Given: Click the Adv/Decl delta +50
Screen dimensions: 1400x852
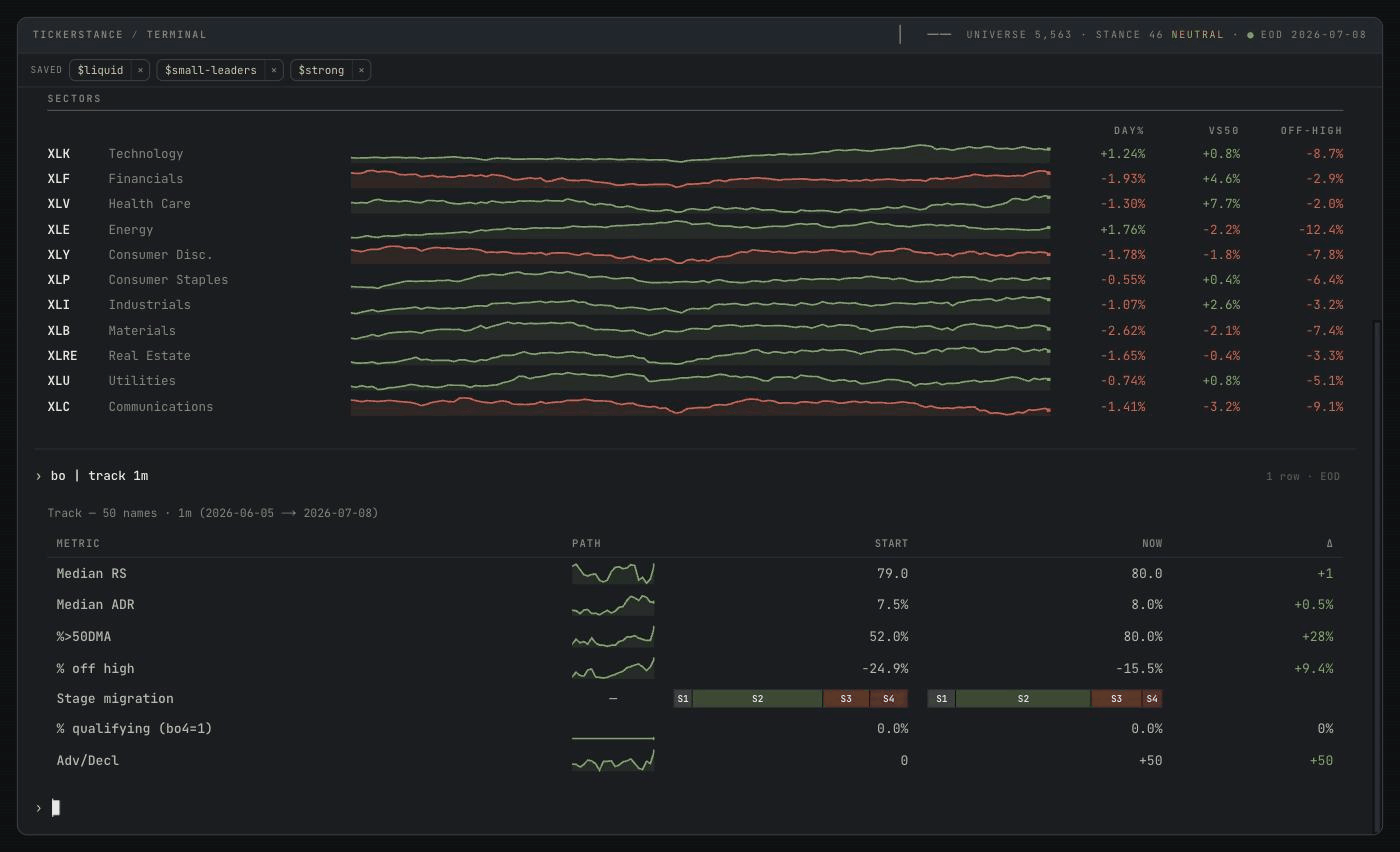Looking at the screenshot, I should click(1321, 761).
